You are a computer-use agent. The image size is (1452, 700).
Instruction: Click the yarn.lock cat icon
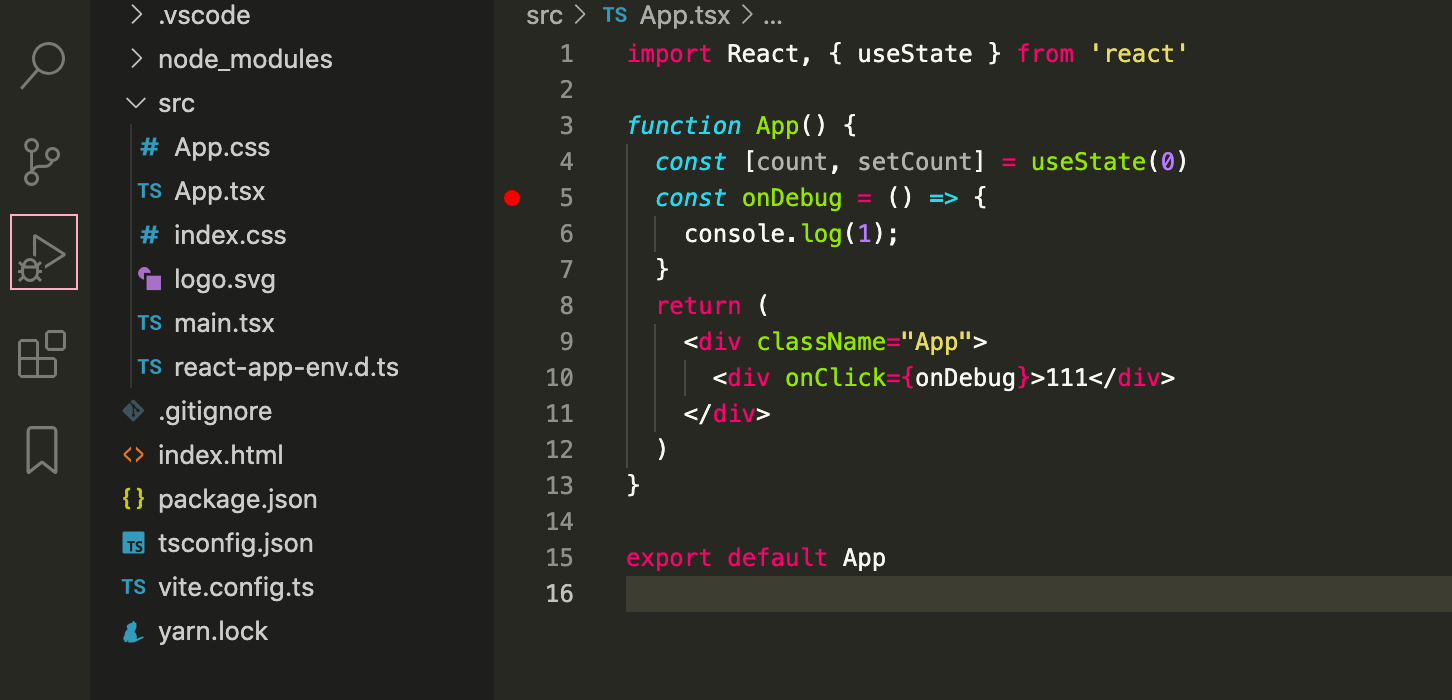click(x=133, y=631)
